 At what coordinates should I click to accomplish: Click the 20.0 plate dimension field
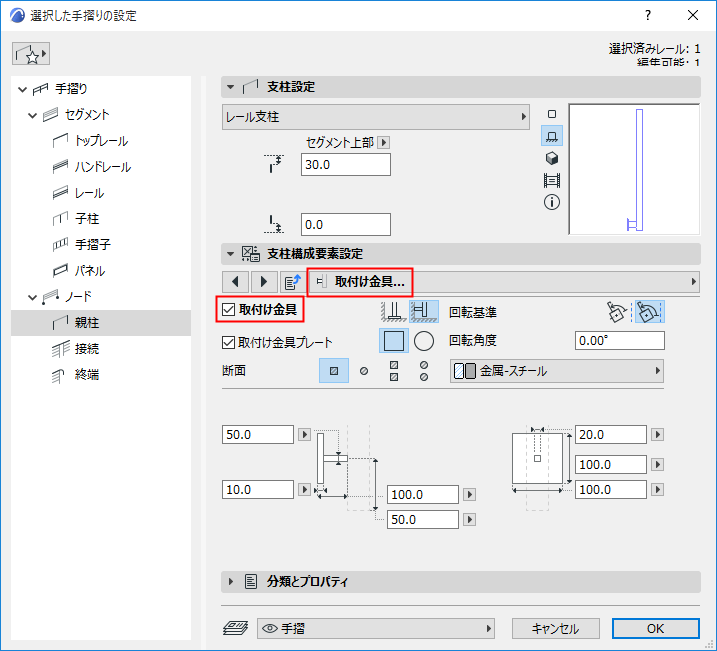point(610,434)
